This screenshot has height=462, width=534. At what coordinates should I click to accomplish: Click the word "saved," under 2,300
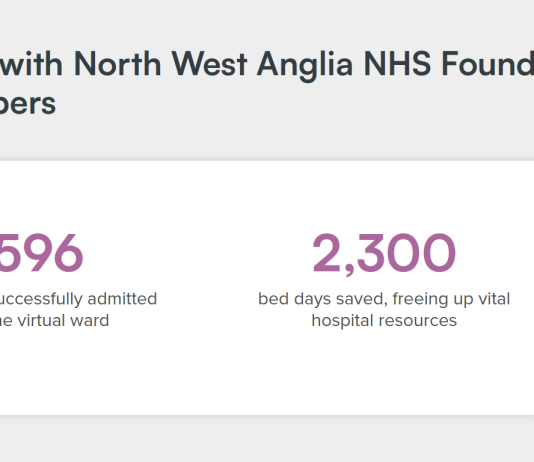coord(362,299)
